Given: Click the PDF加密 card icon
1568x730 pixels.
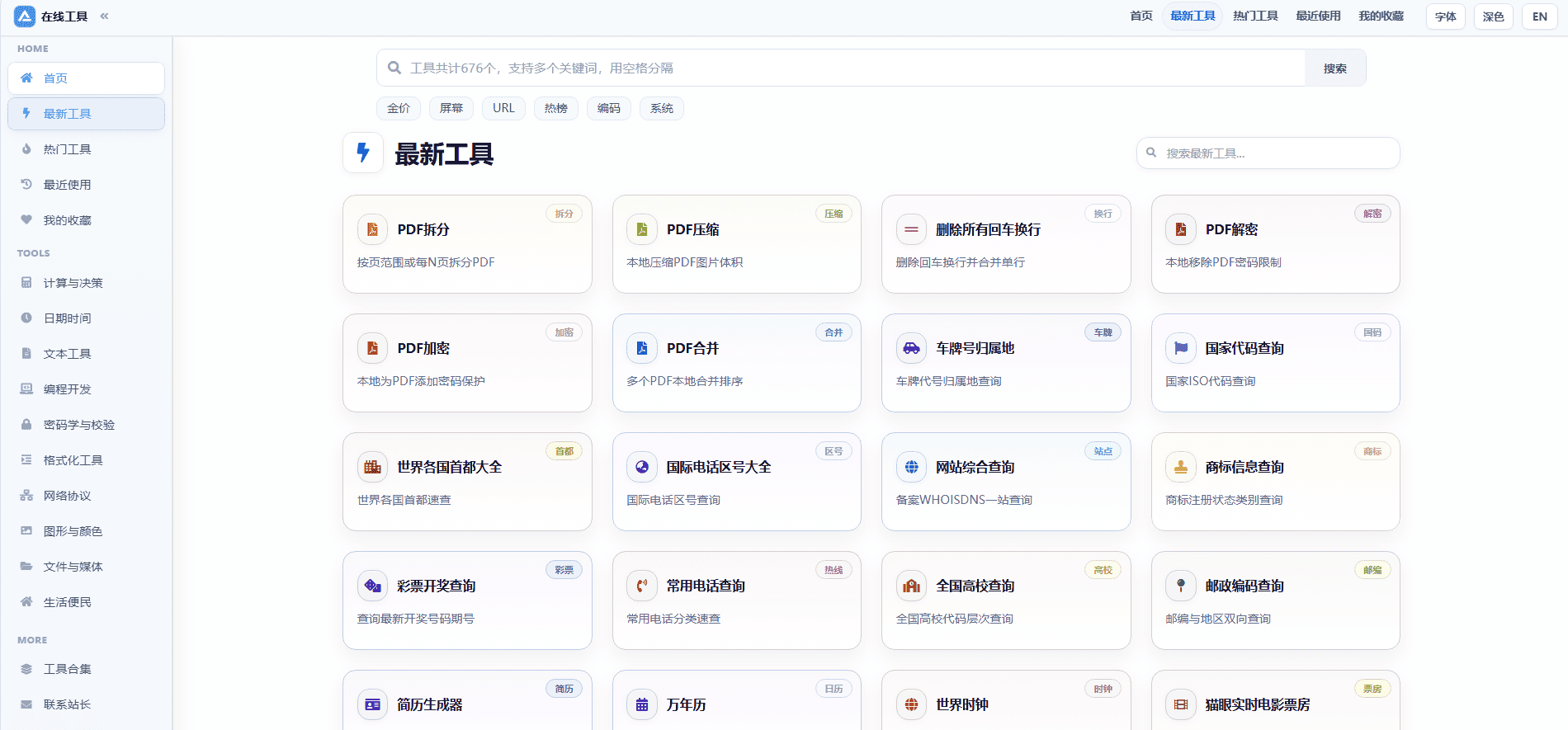Looking at the screenshot, I should coord(372,348).
